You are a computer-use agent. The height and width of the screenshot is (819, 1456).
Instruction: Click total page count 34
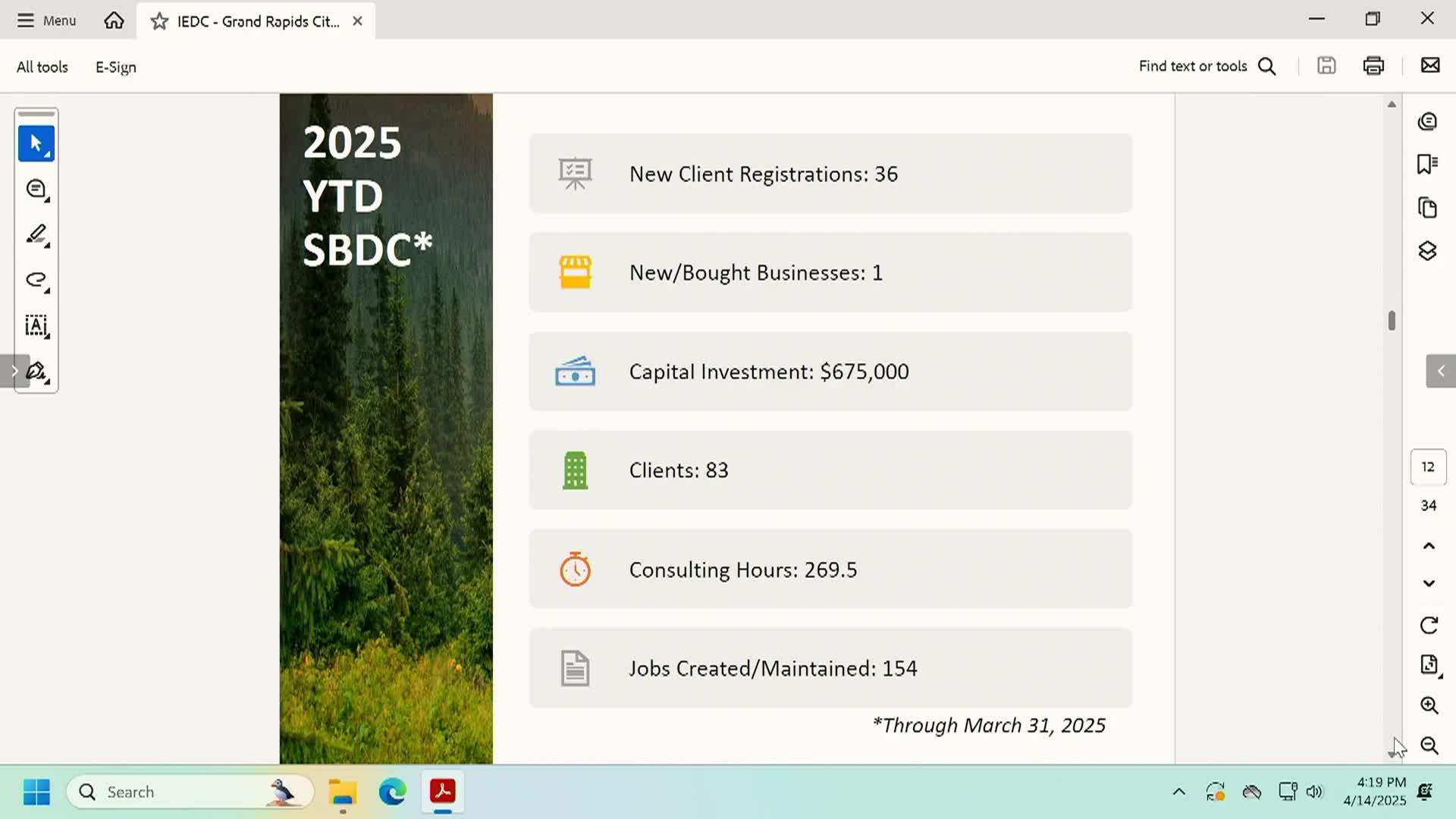[1428, 506]
